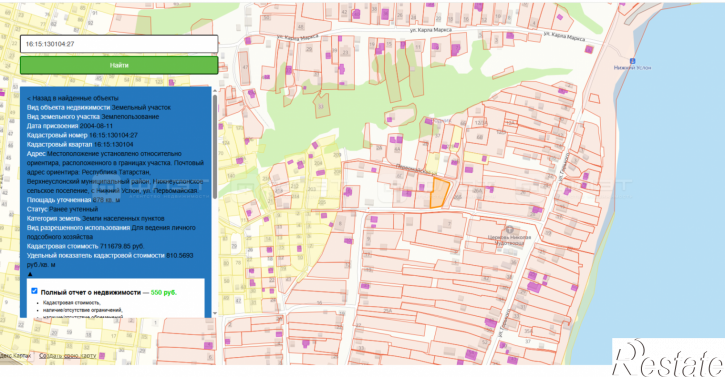
Task: Click the 'Кадастровый квартал 16:15:130104' row
Action: click(80, 144)
